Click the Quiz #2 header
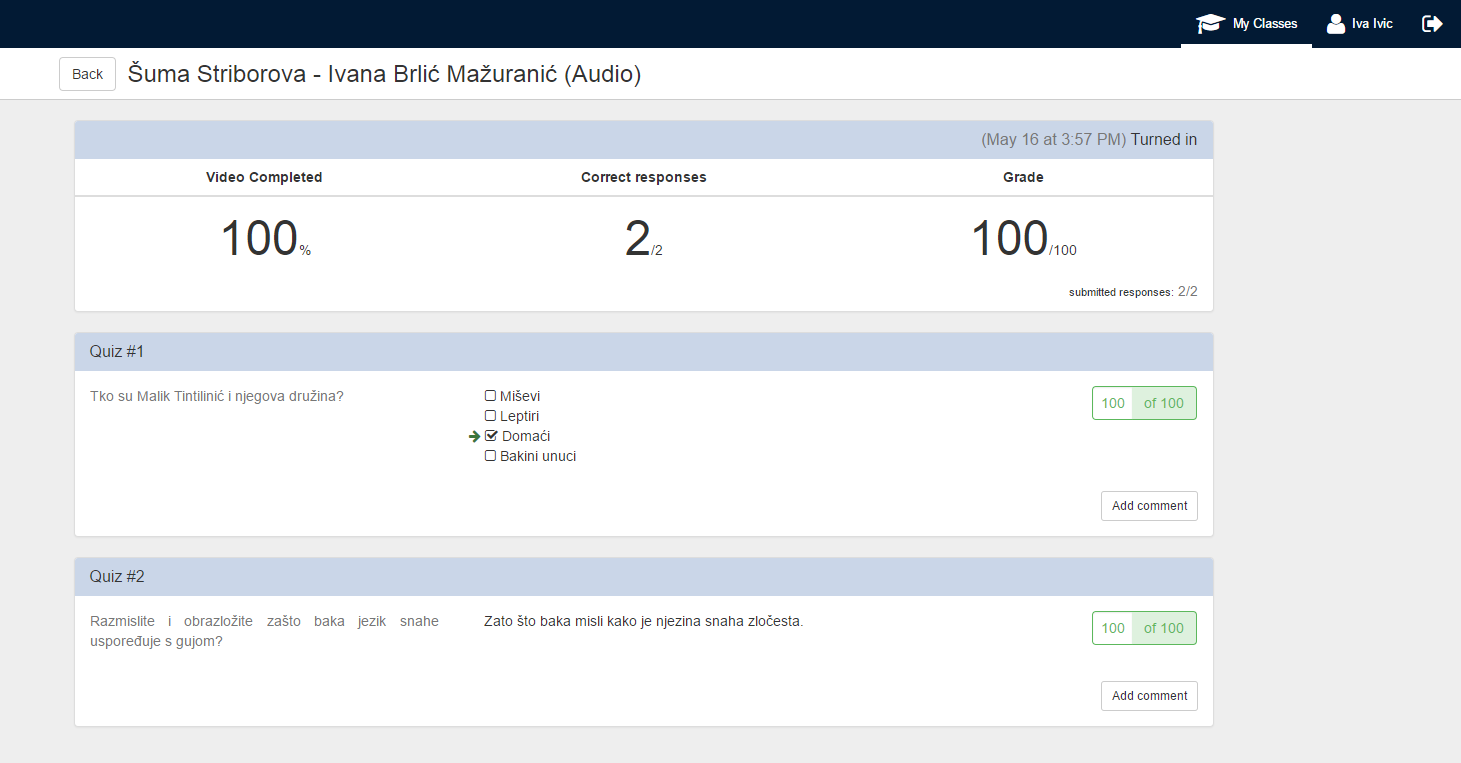Image resolution: width=1461 pixels, height=763 pixels. tap(117, 577)
